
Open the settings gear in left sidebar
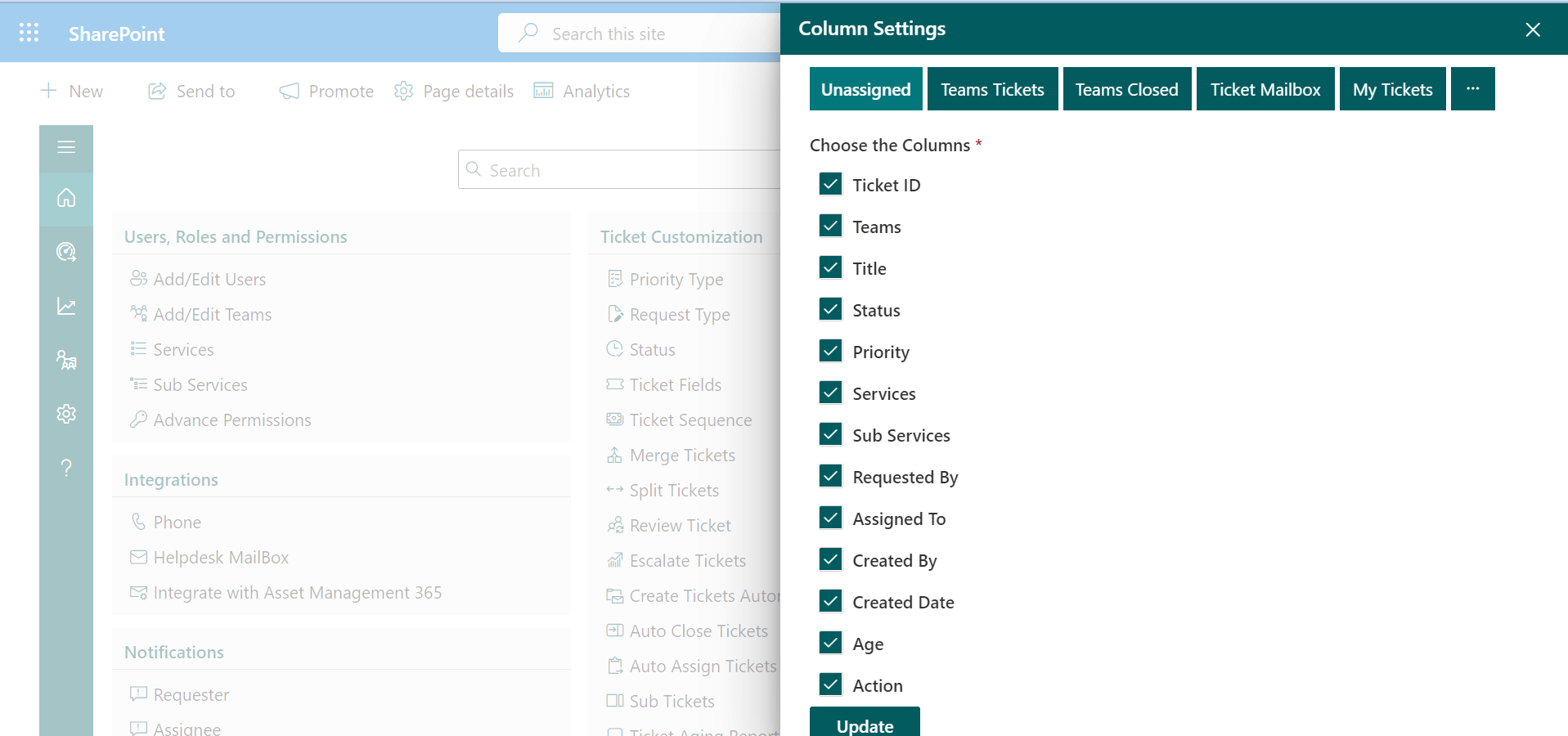[66, 414]
